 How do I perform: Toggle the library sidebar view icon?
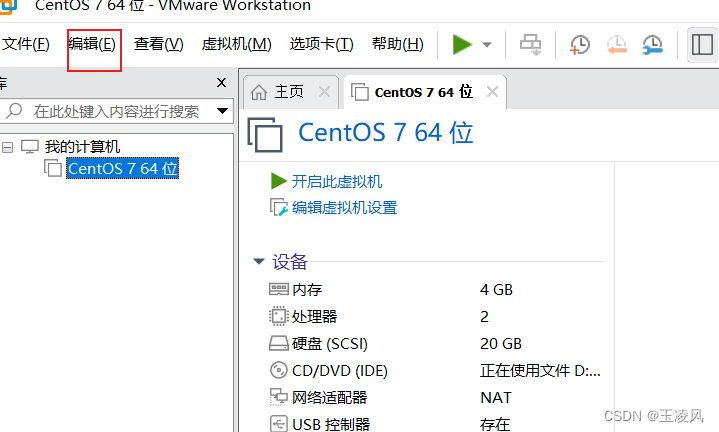(x=702, y=45)
